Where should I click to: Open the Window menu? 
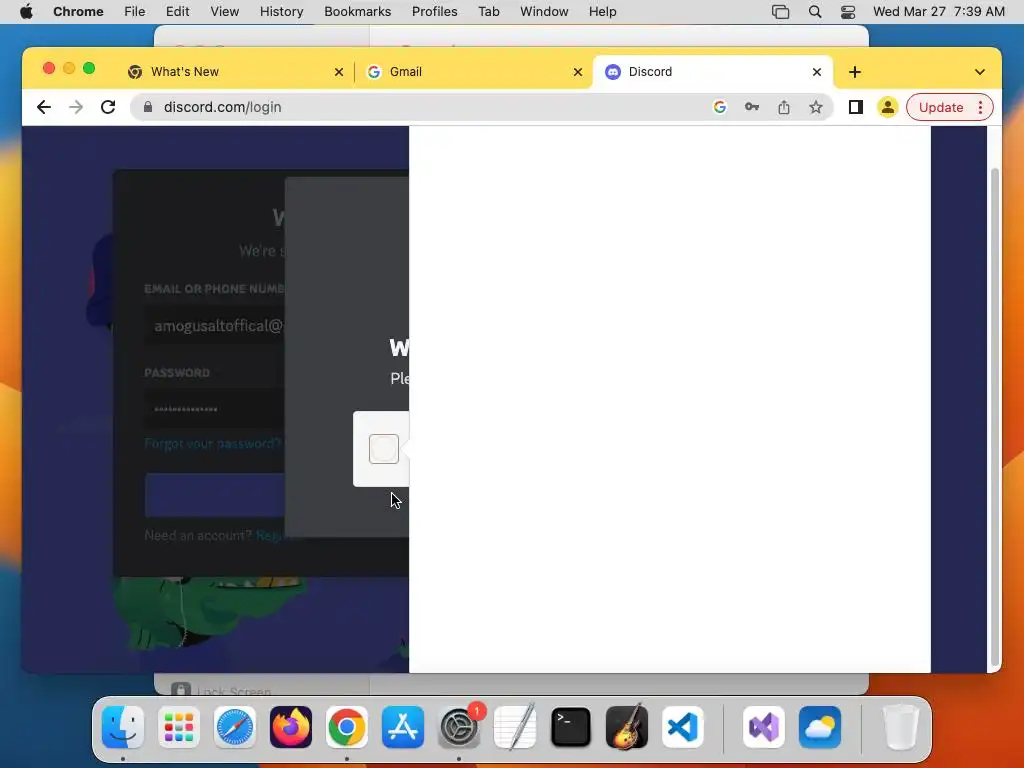544,12
